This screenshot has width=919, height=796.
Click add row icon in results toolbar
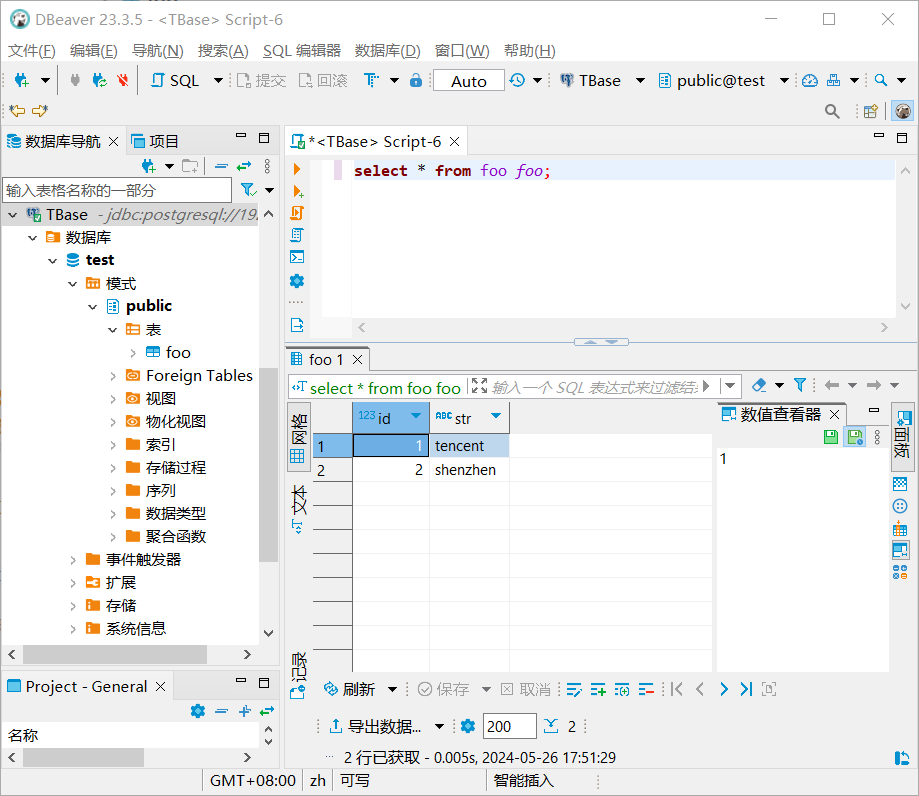(598, 690)
